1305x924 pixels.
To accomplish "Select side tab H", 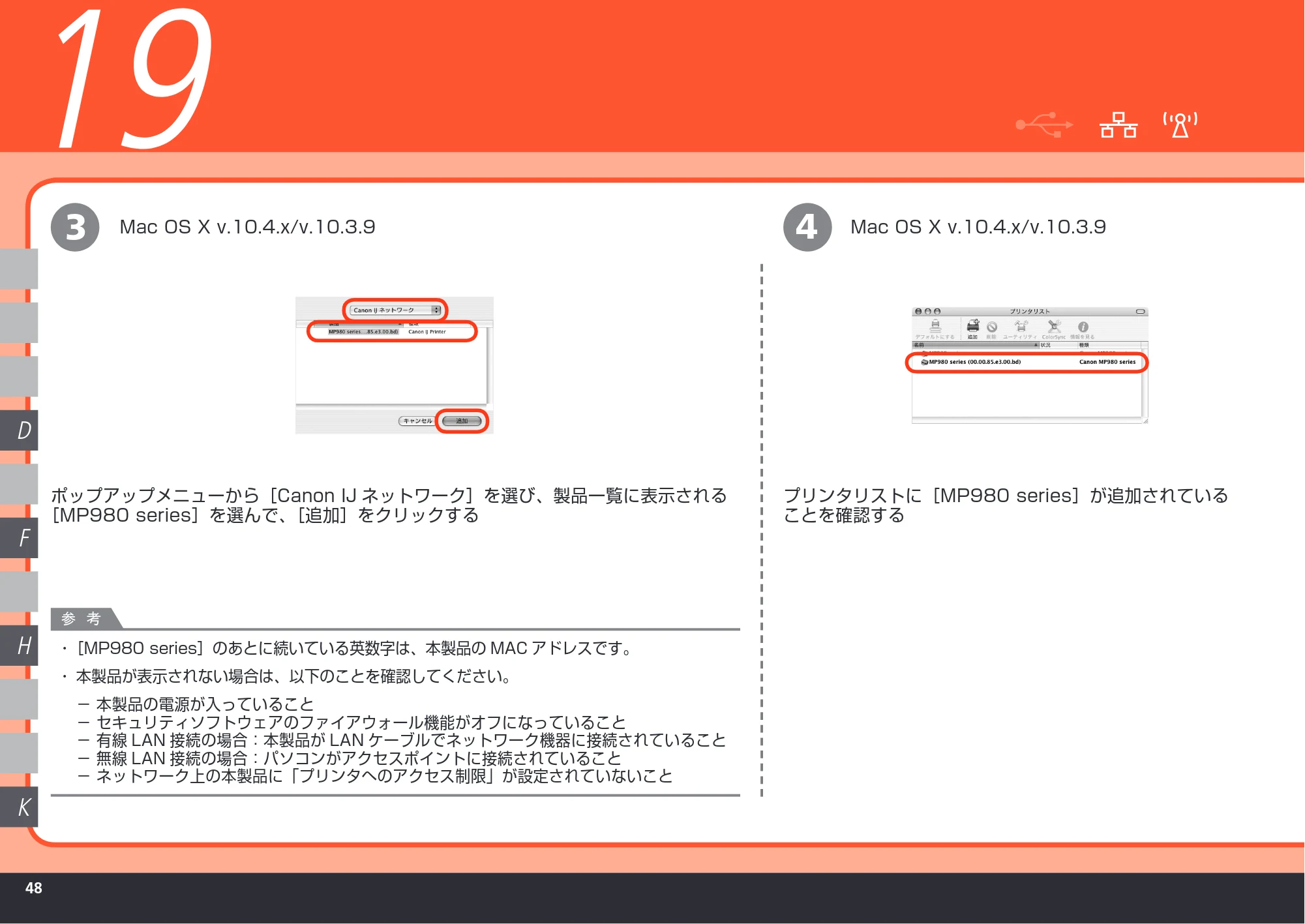I will coord(19,646).
